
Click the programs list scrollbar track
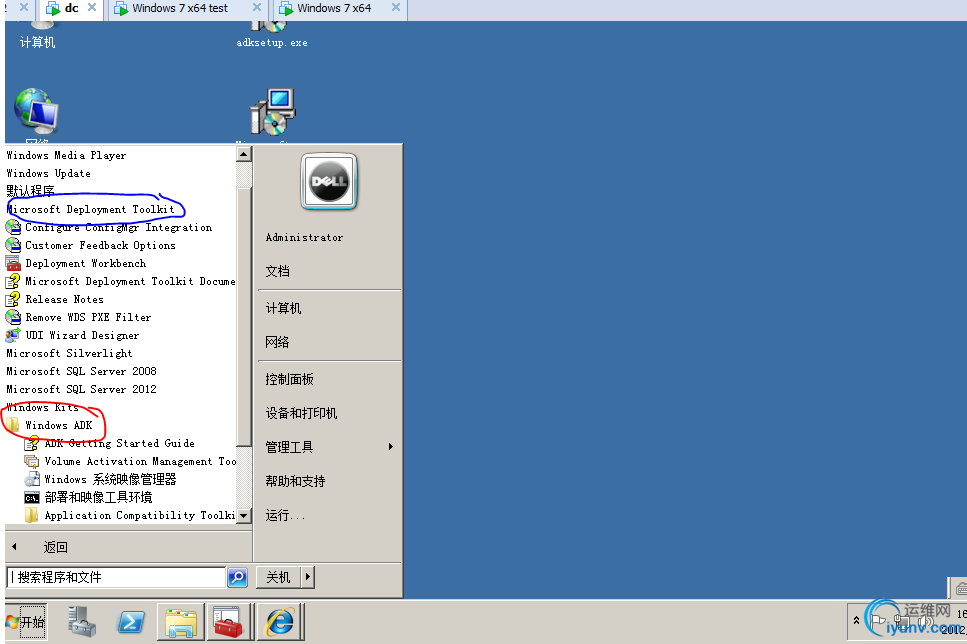[244, 475]
